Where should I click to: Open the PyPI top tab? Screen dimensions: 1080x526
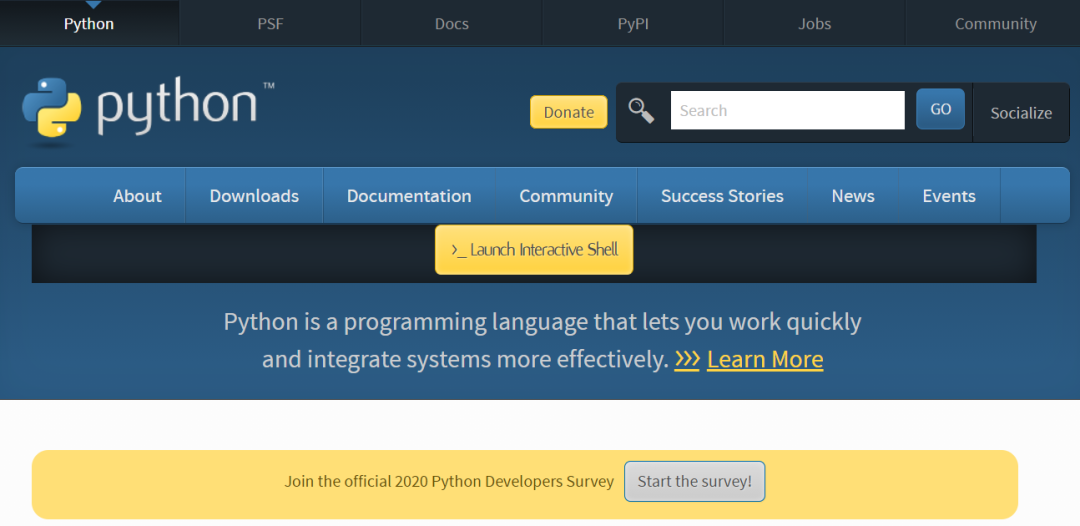click(x=633, y=24)
